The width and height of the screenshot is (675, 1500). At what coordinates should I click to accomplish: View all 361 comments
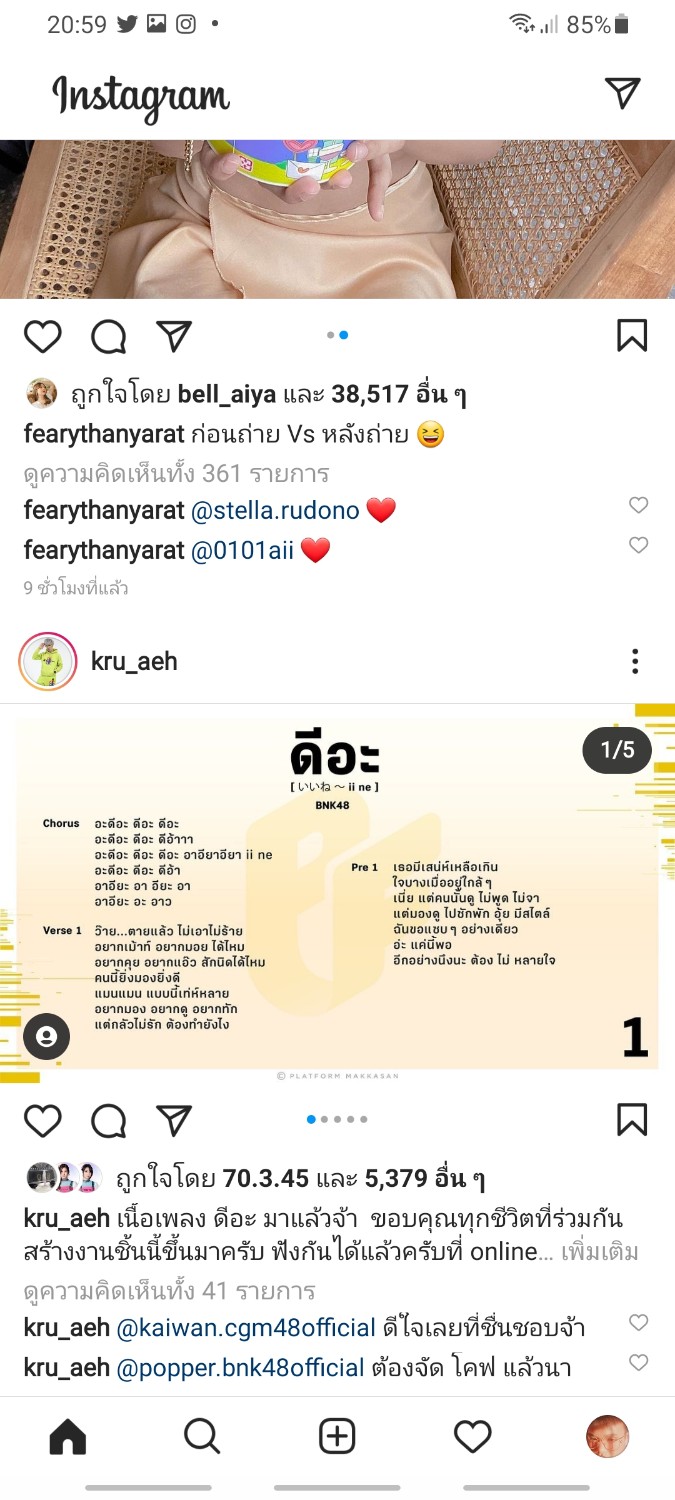[x=176, y=473]
